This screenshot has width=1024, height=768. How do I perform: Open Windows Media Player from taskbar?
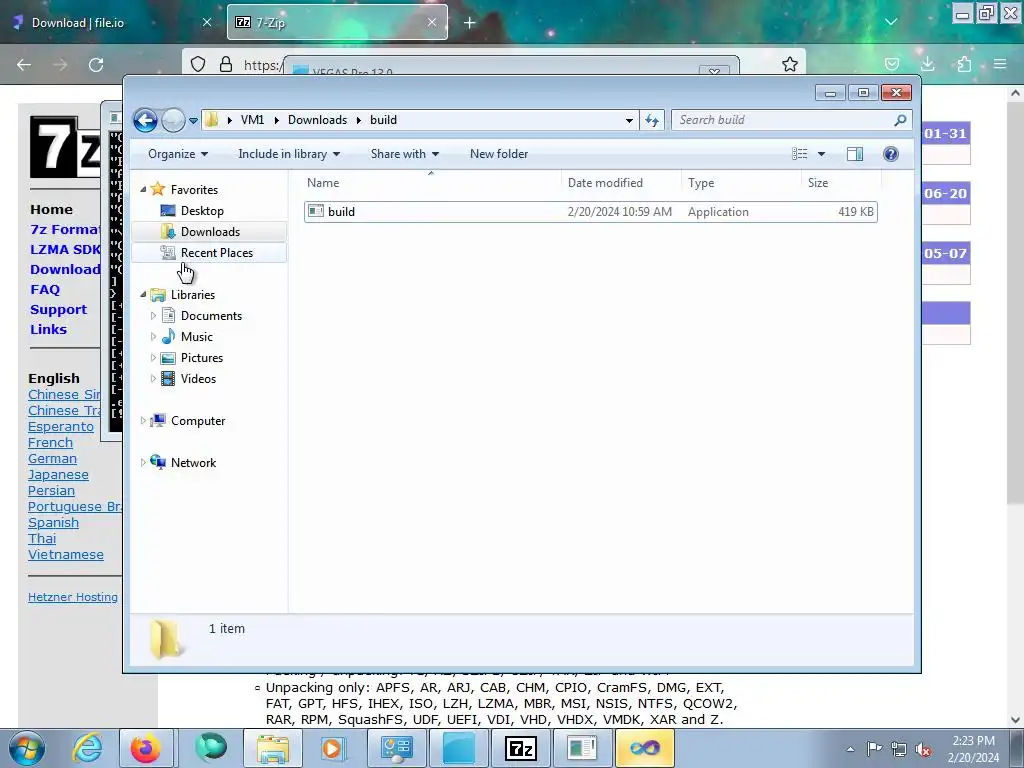click(332, 748)
